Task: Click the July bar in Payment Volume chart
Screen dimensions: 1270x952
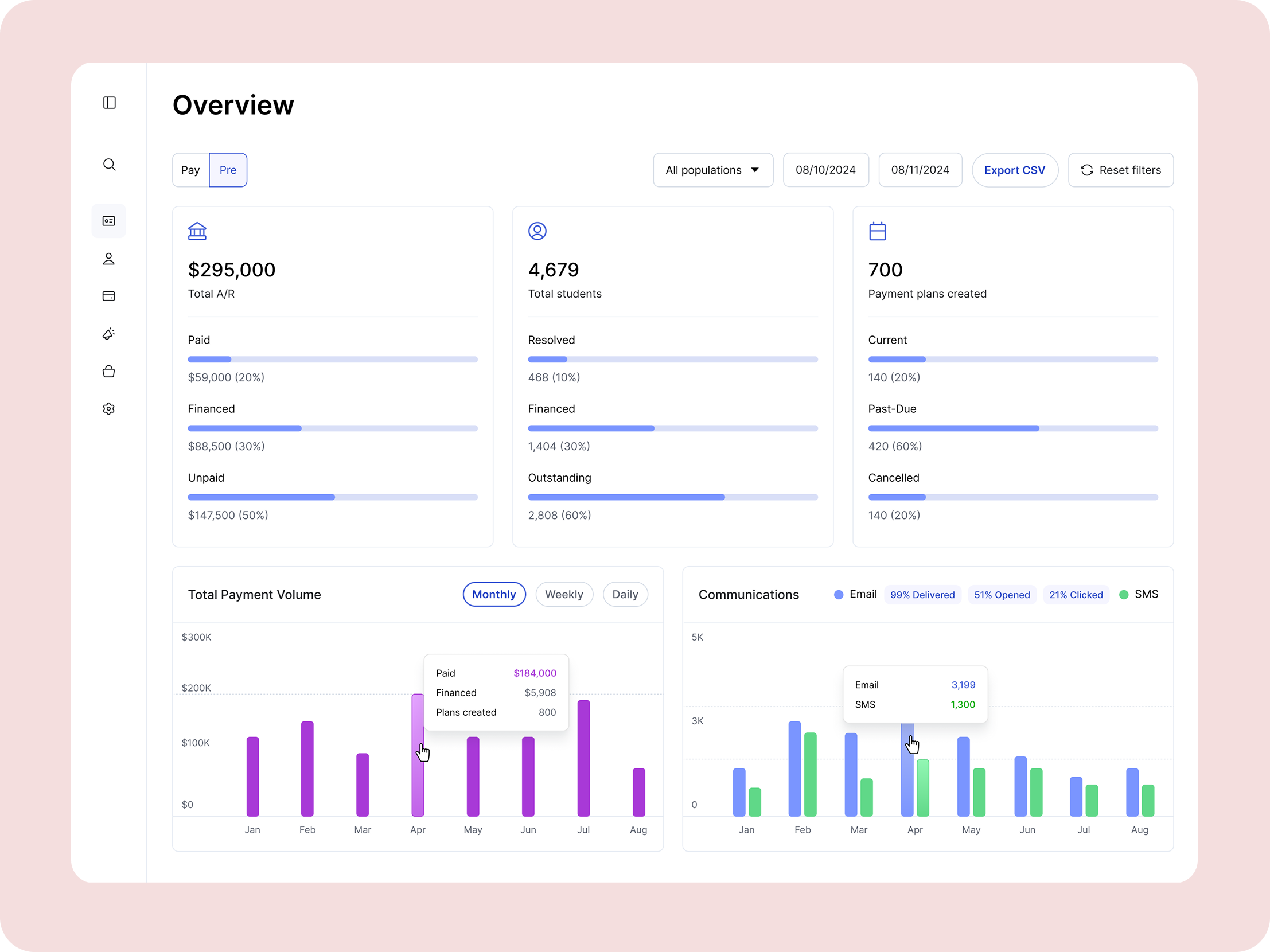Action: tap(583, 758)
